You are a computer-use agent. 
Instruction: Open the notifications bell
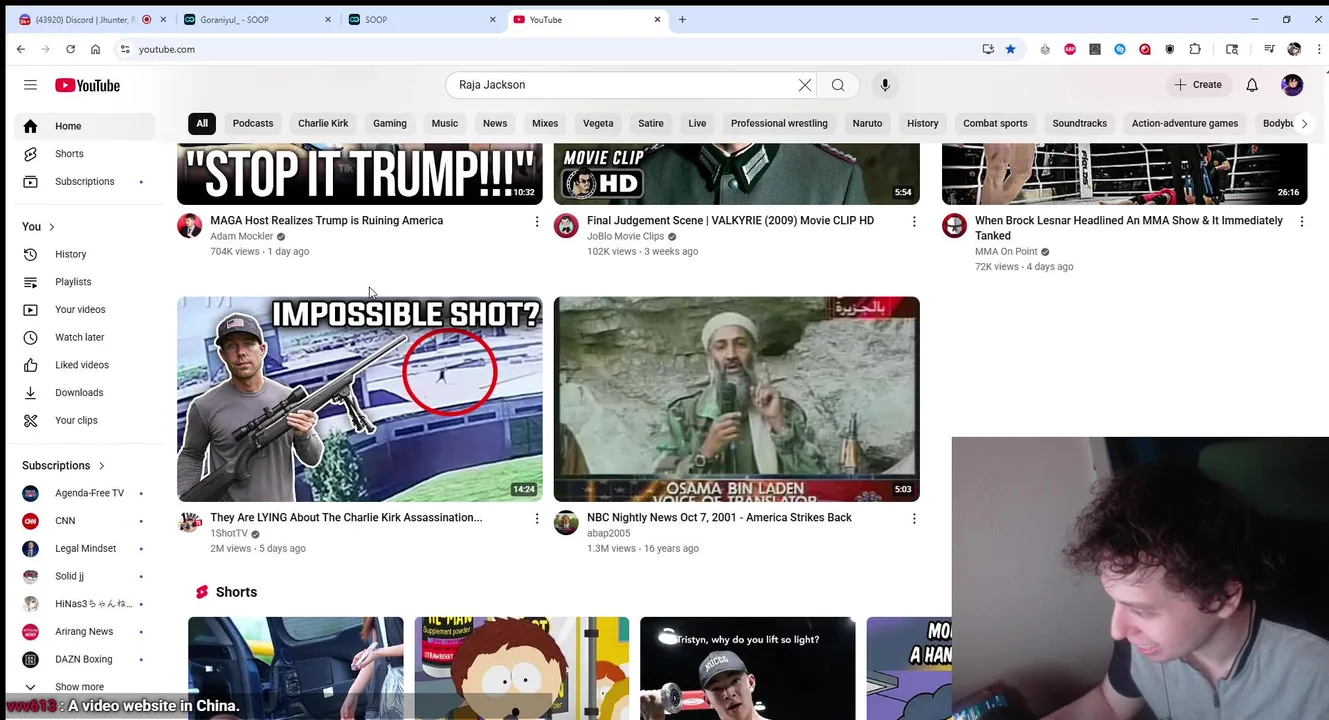1252,85
